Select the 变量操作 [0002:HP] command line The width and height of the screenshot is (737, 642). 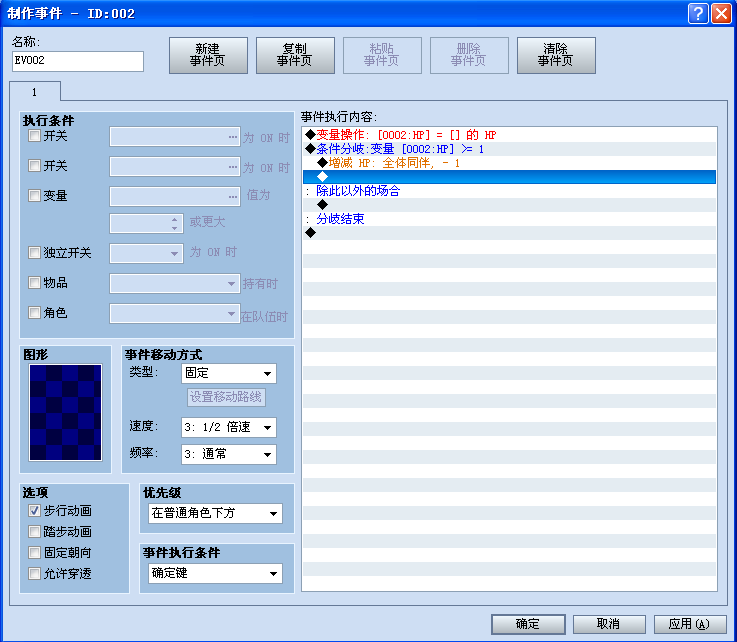click(510, 135)
